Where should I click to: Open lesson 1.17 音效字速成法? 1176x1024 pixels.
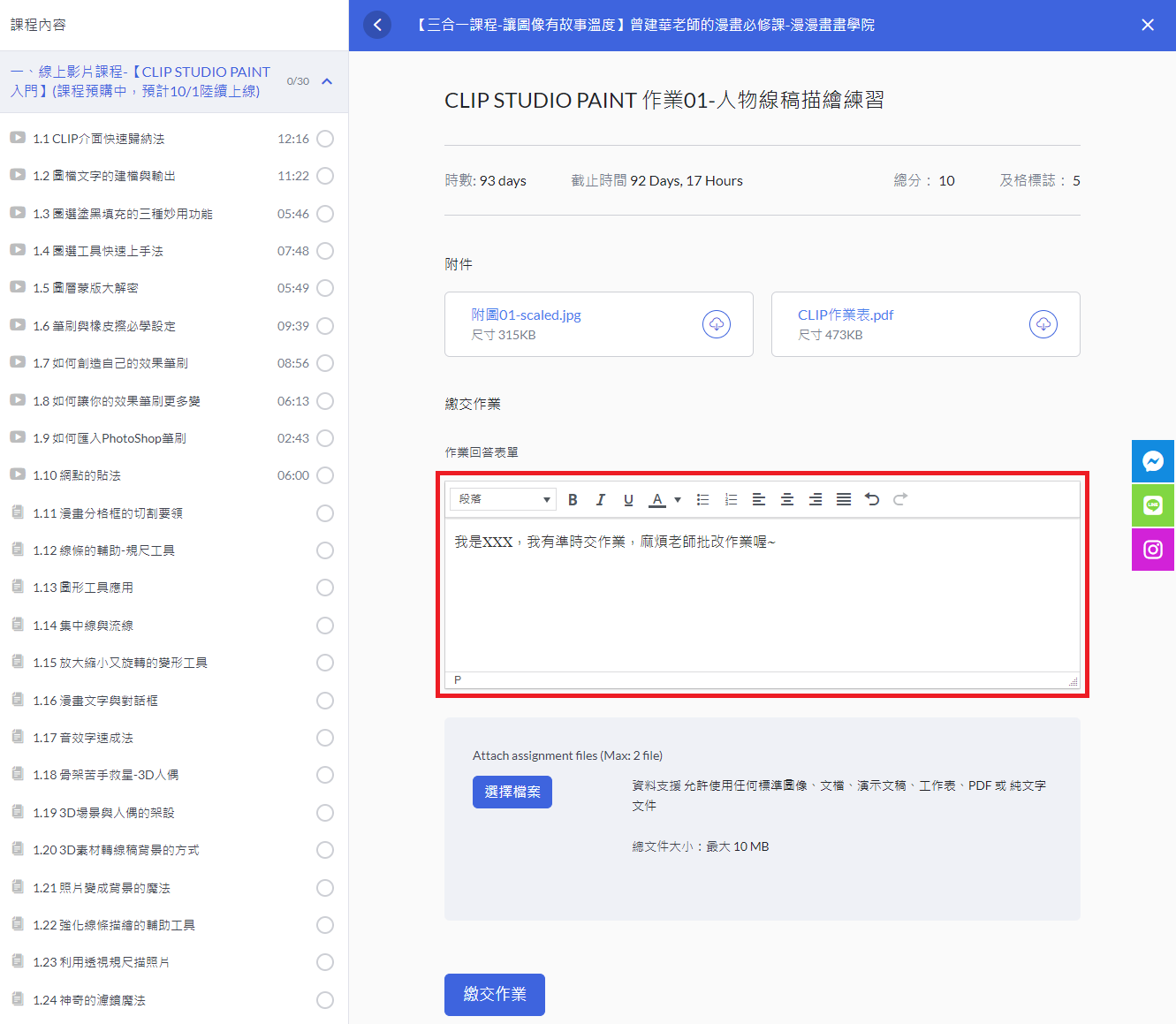tap(83, 738)
